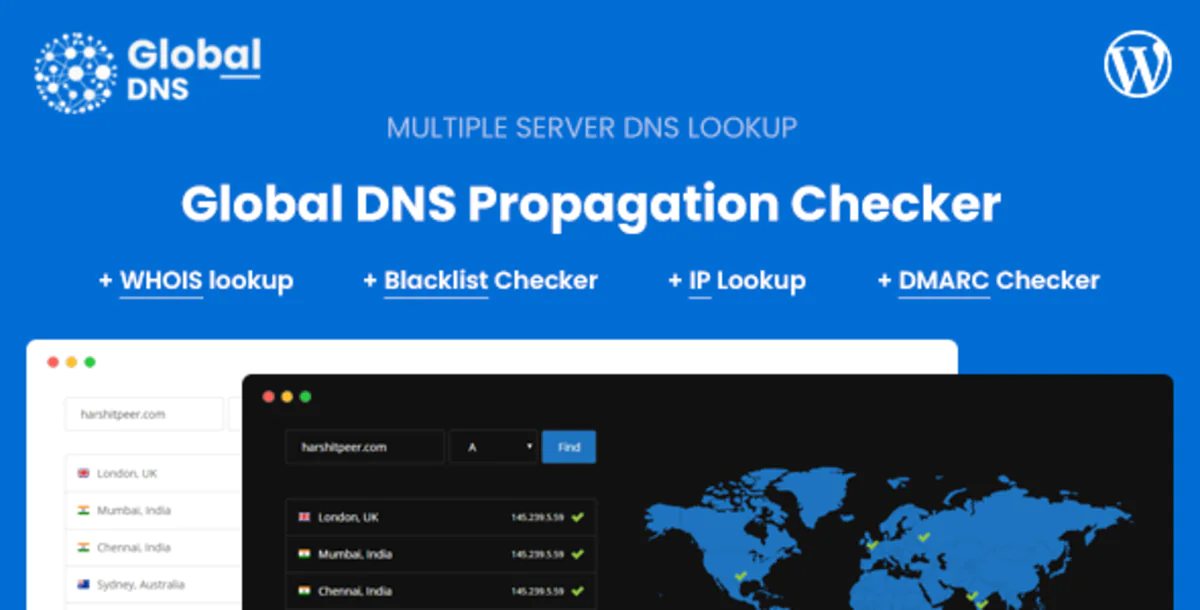Click the UK flag beside London in dark window
The width and height of the screenshot is (1200, 610).
tap(304, 517)
